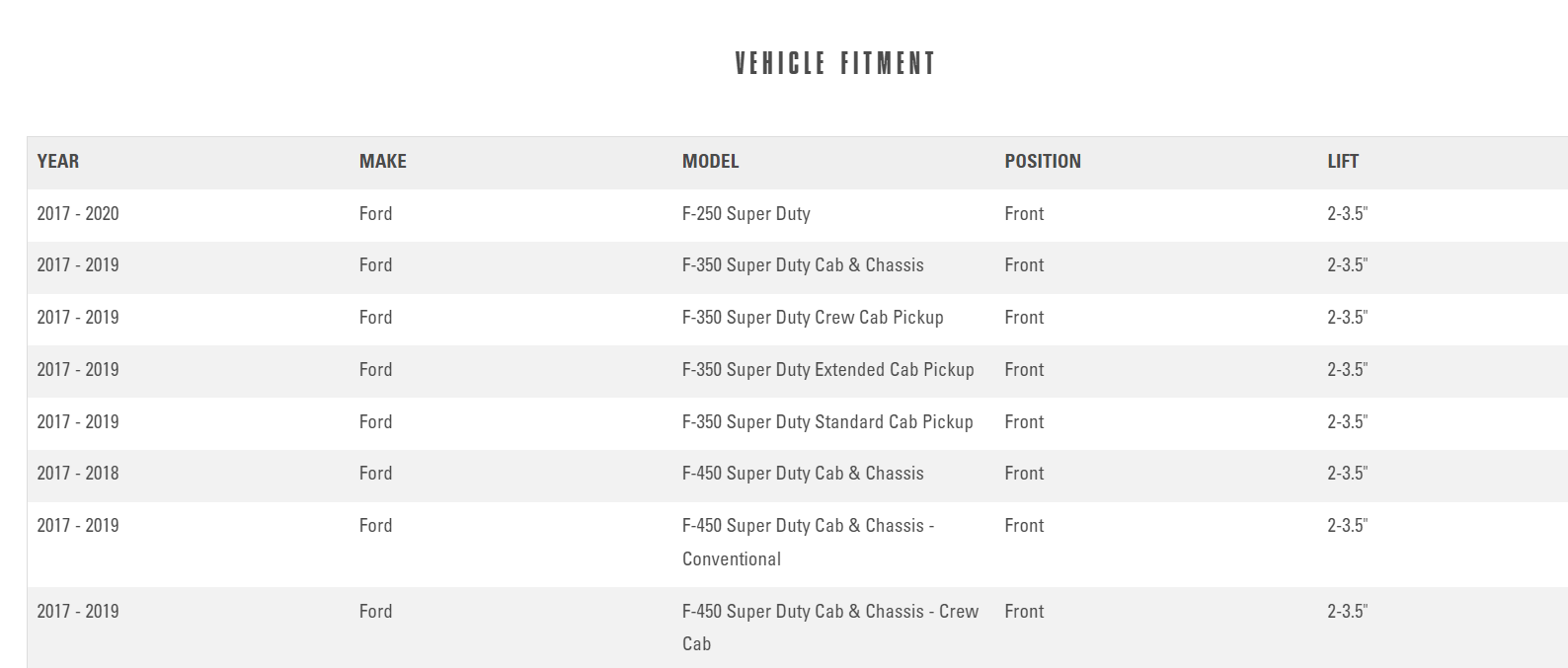Click the F-350 Super Duty Crew Cab Pickup cell
This screenshot has width=1568, height=668.
[813, 317]
